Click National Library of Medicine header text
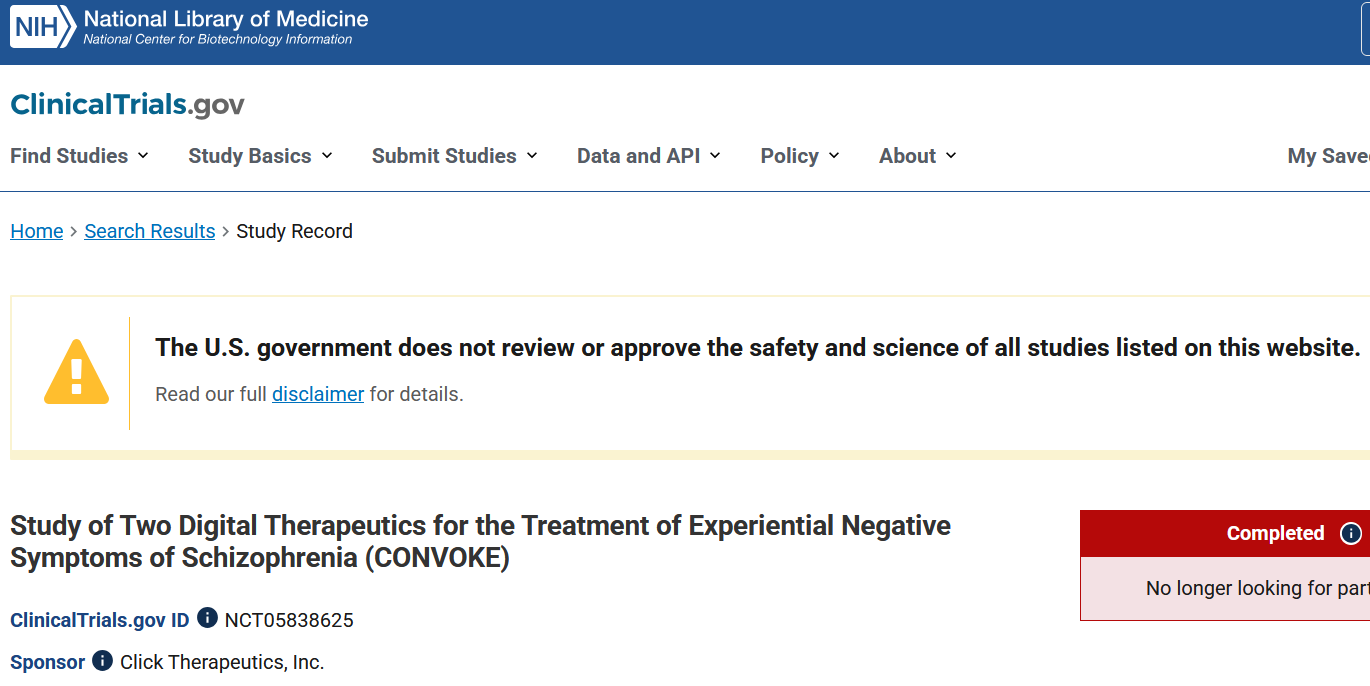1370x686 pixels. click(x=226, y=19)
